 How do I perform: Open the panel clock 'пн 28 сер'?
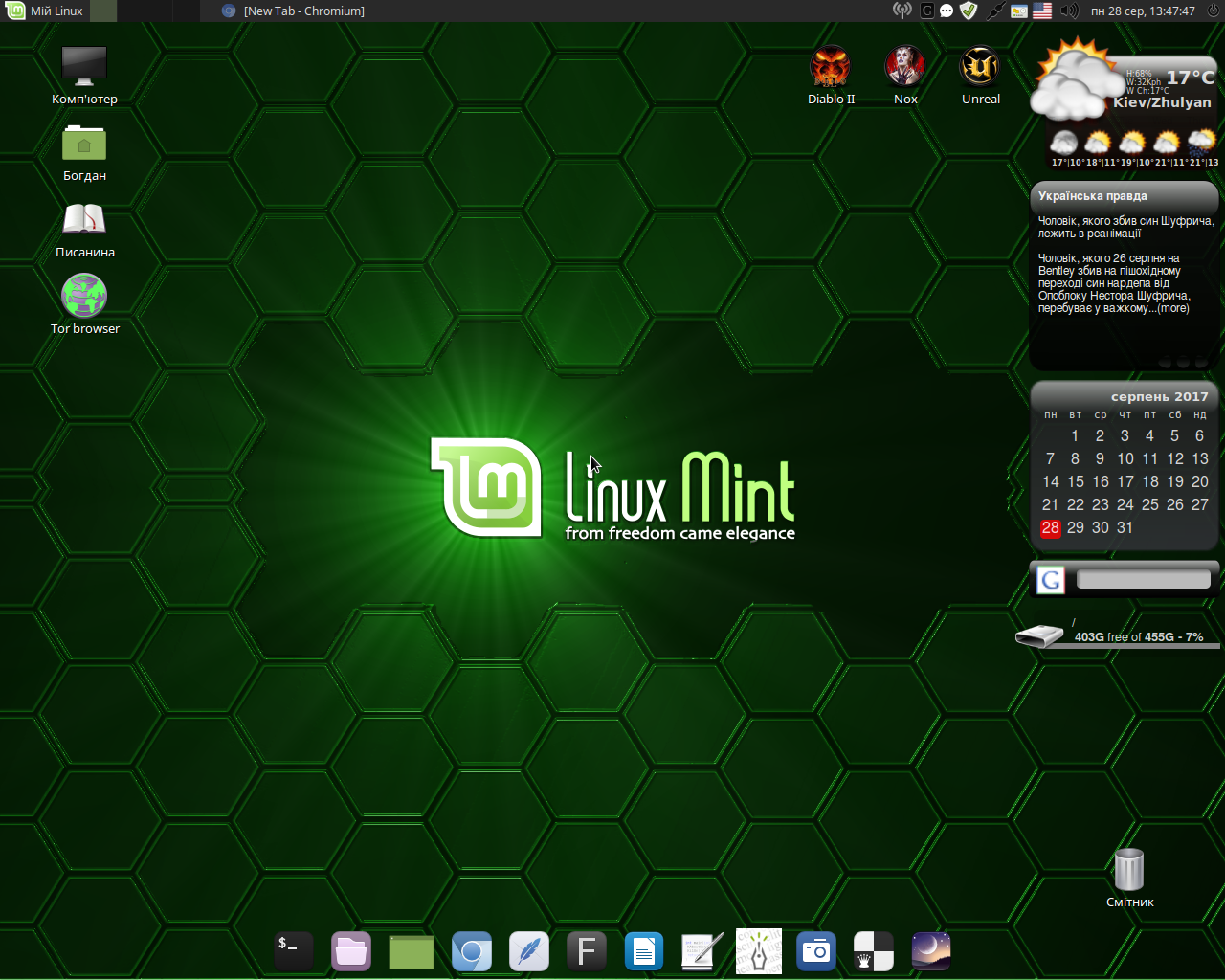click(1143, 11)
